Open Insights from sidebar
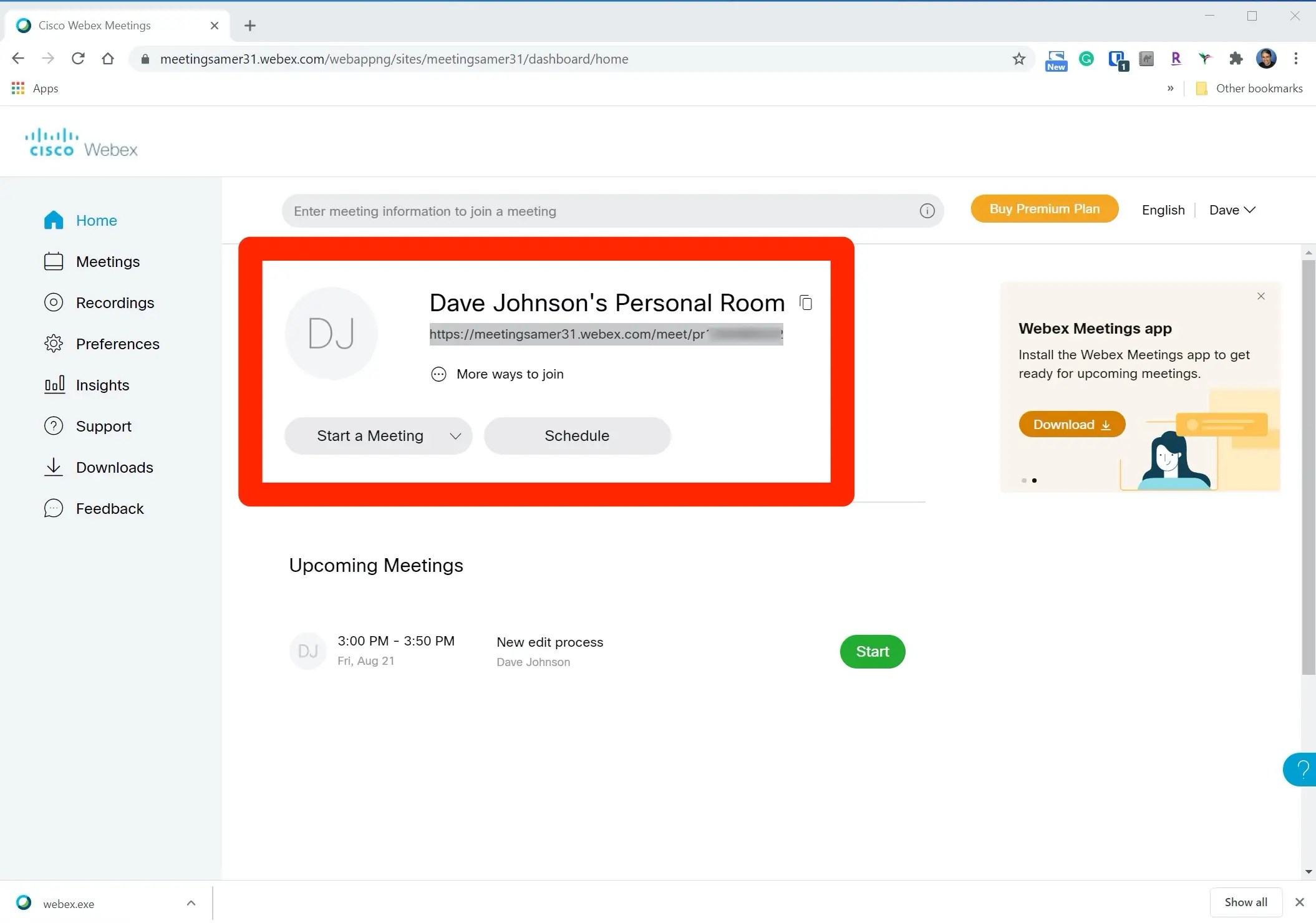This screenshot has width=1316, height=923. 102,385
